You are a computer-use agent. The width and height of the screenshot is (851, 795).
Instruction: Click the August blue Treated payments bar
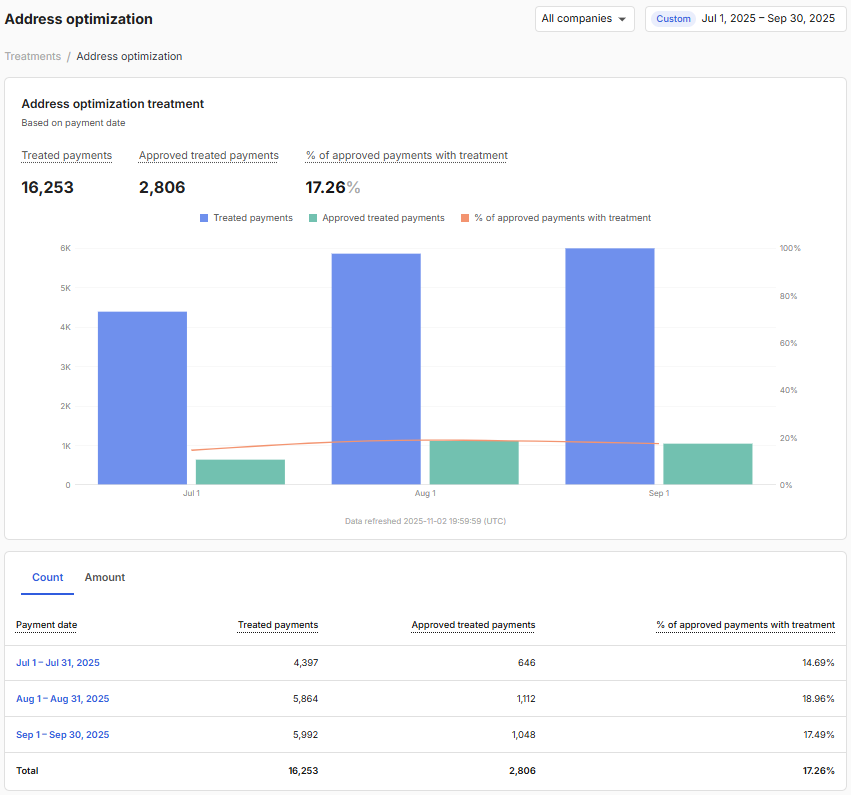[x=376, y=370]
